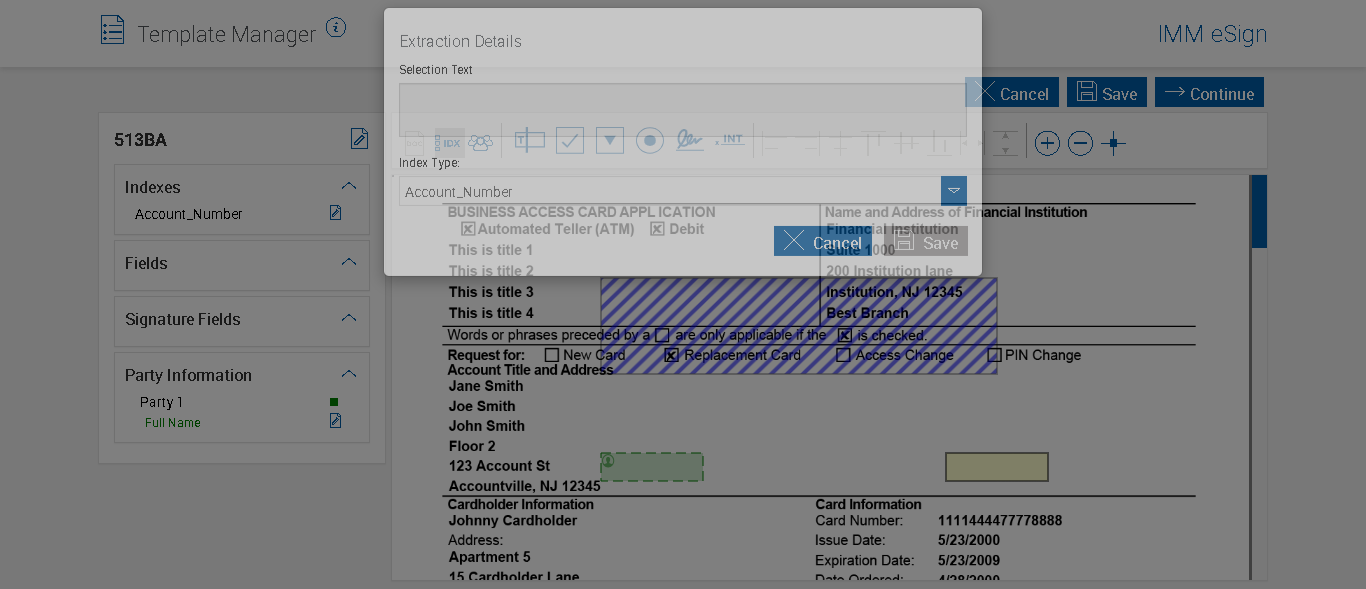Select the IDX index tool
Image resolution: width=1366 pixels, height=589 pixels.
pos(449,142)
